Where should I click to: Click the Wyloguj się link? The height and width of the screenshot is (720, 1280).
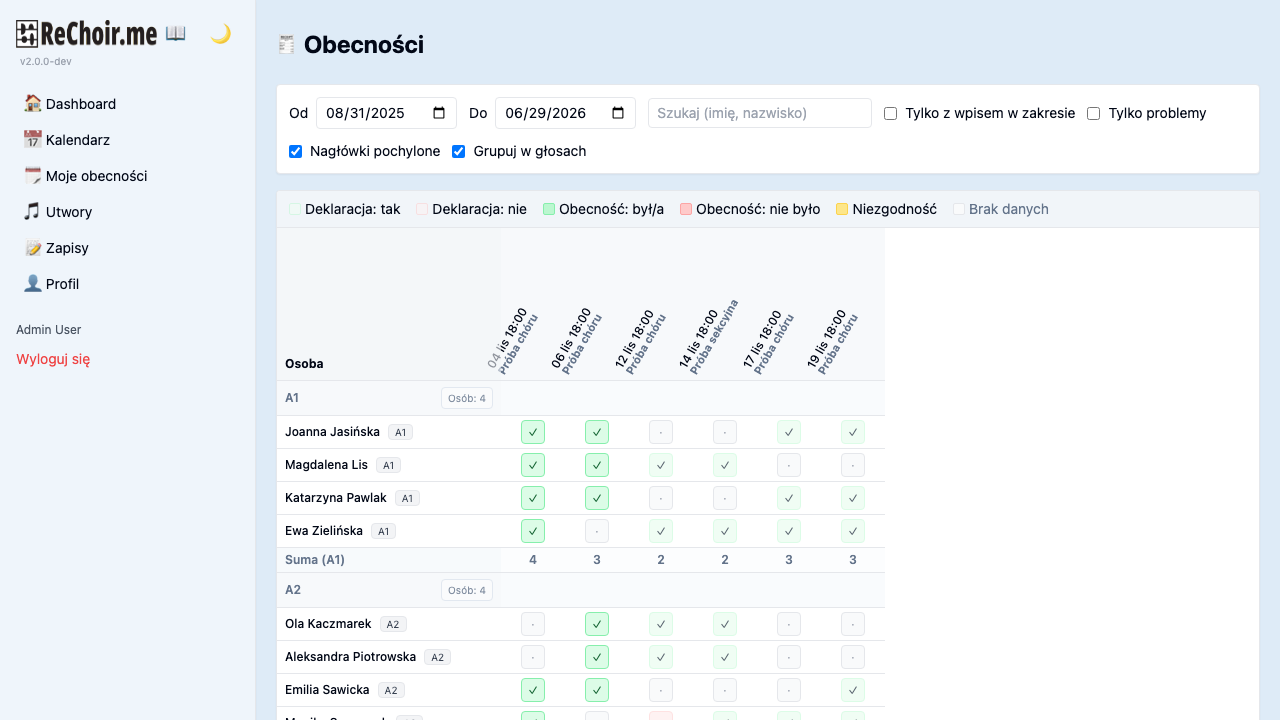pos(53,359)
